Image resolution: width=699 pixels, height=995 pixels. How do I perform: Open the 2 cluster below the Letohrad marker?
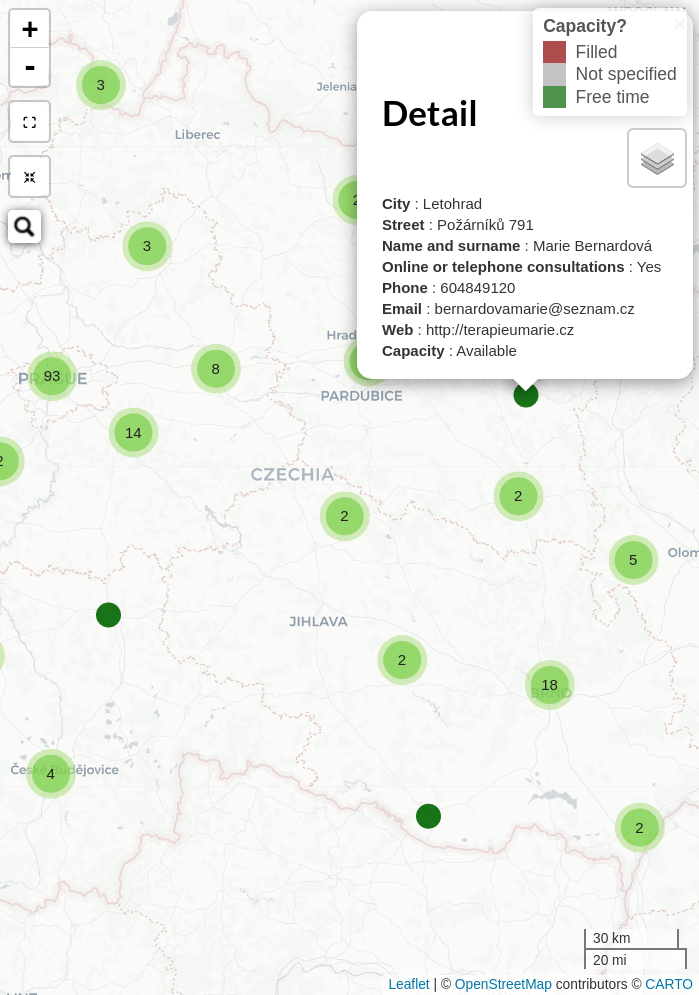click(518, 496)
